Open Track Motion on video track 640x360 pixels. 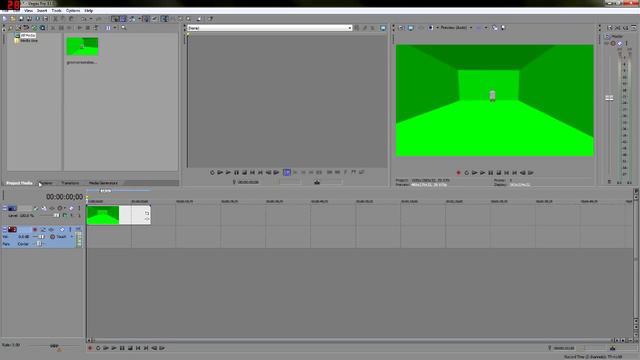click(44, 209)
